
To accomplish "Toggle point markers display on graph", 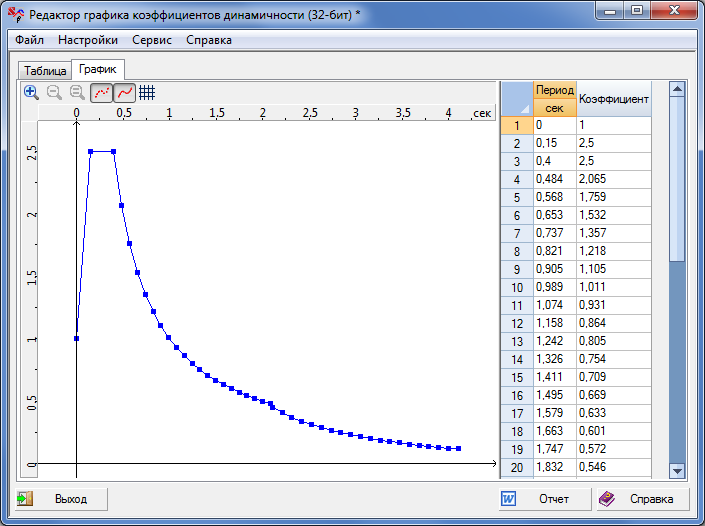I will [x=101, y=92].
